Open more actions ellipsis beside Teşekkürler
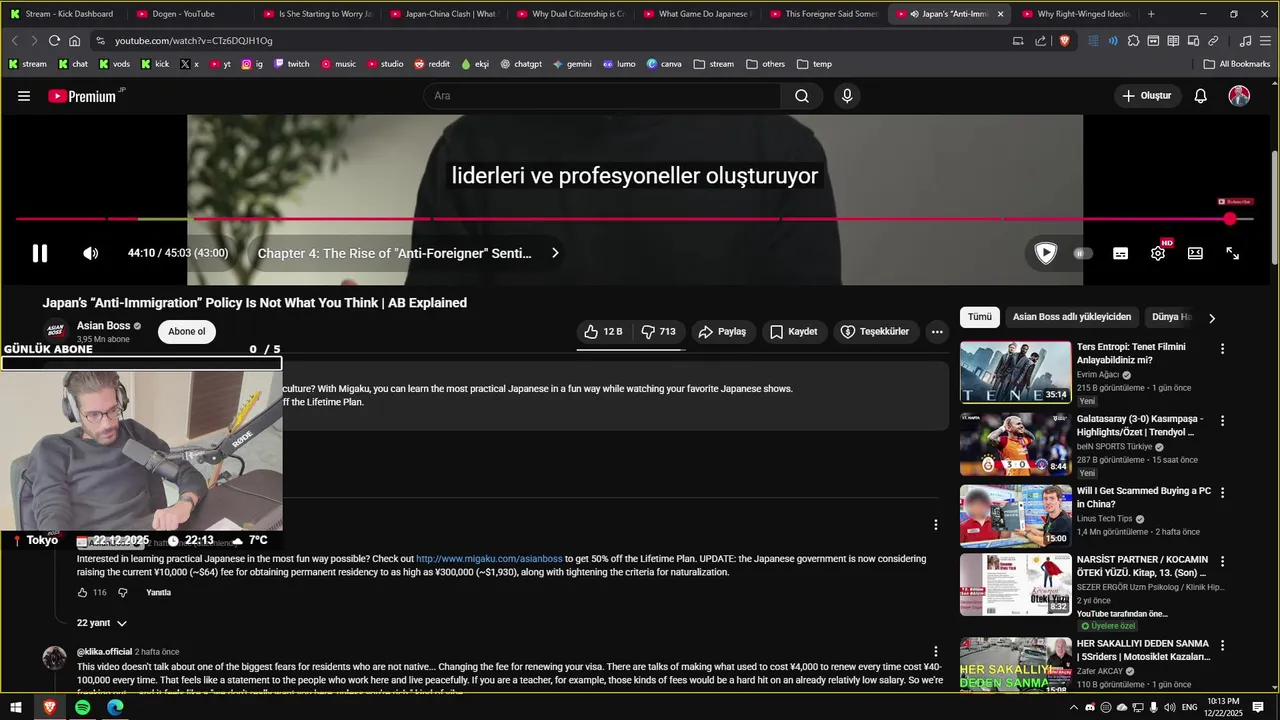The image size is (1280, 720). (x=937, y=331)
